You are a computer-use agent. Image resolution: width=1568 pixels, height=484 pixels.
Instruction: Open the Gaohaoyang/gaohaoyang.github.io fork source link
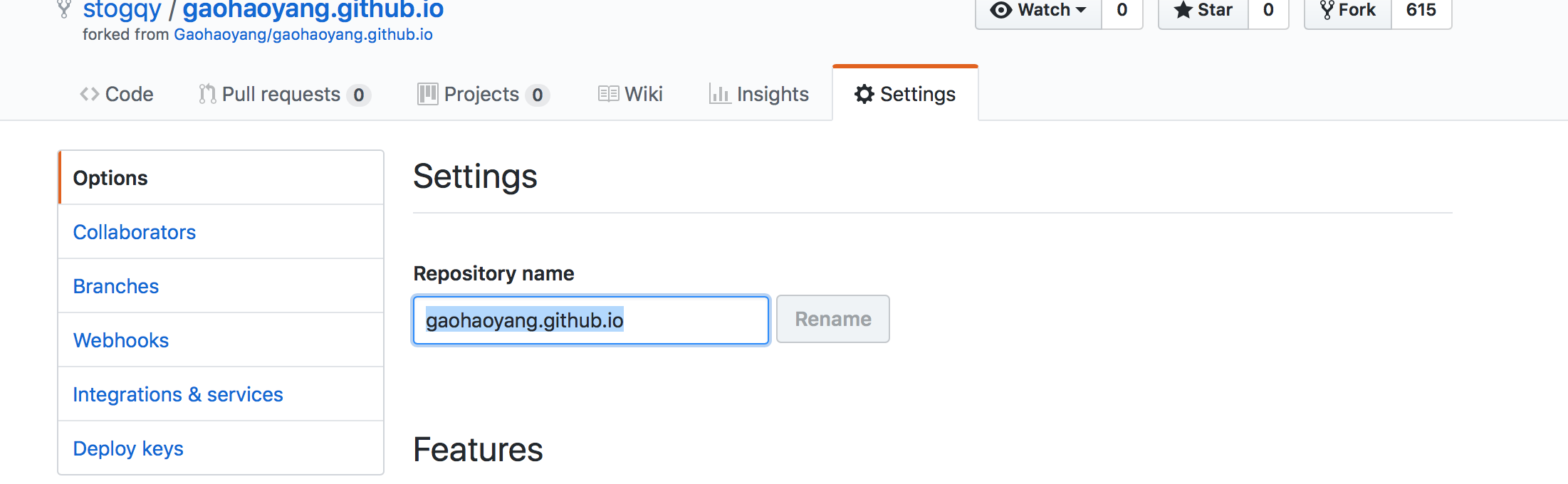coord(303,35)
